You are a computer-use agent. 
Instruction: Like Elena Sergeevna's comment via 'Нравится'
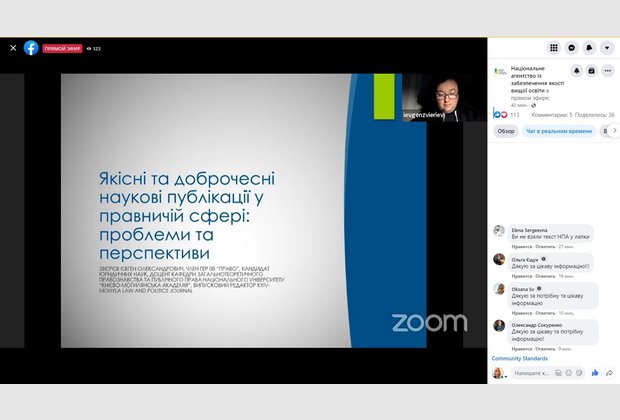pos(522,246)
